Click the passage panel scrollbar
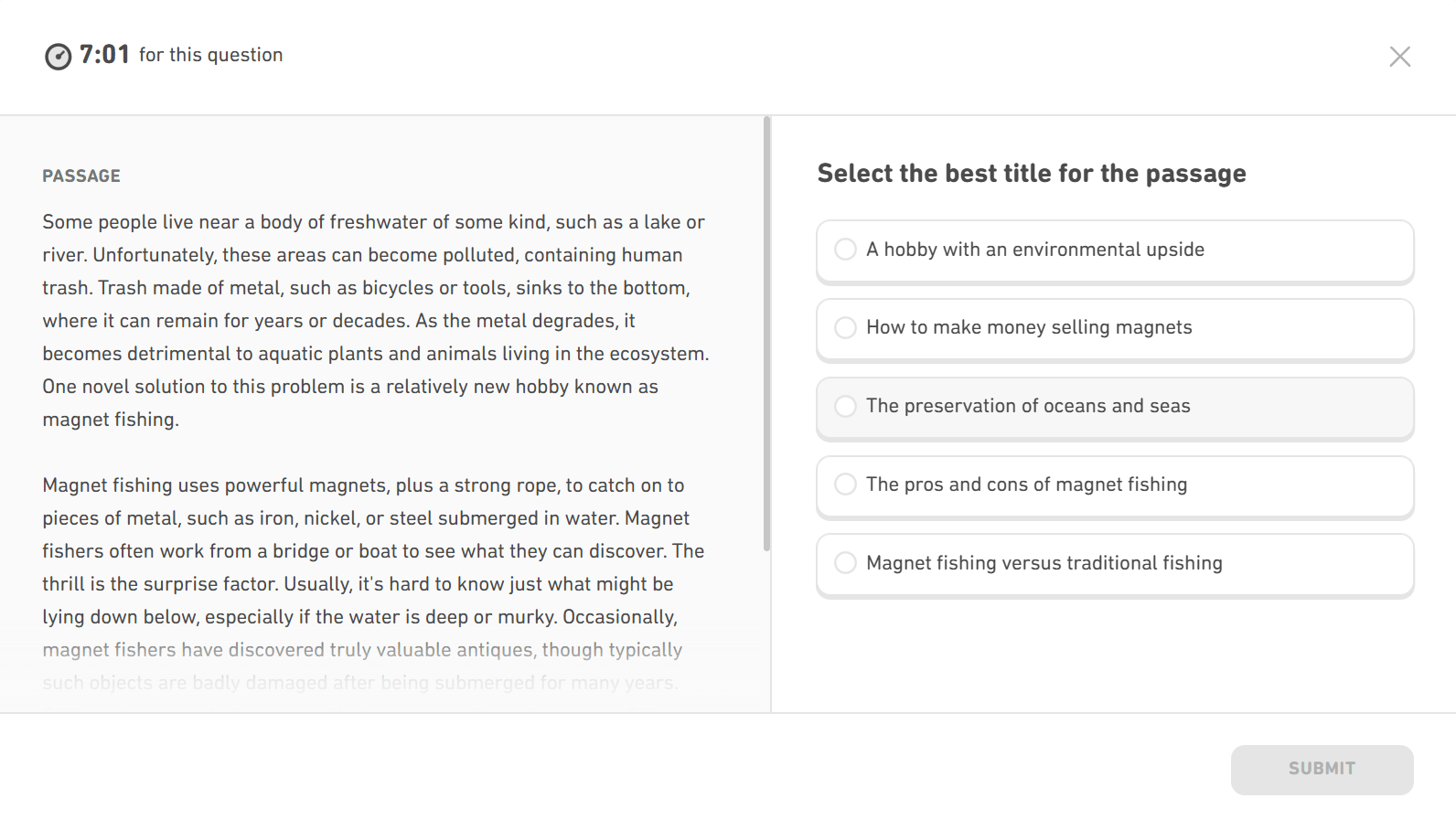This screenshot has width=1456, height=820. tap(766, 334)
